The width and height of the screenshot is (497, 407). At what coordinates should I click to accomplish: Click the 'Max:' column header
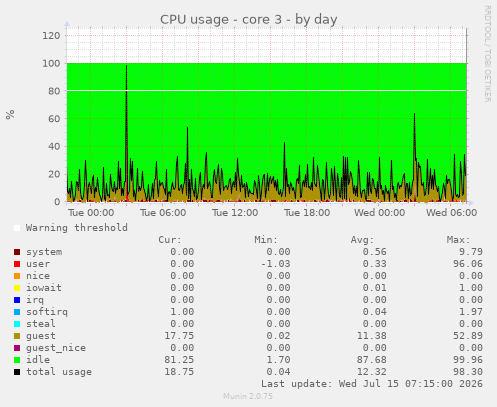coord(459,240)
